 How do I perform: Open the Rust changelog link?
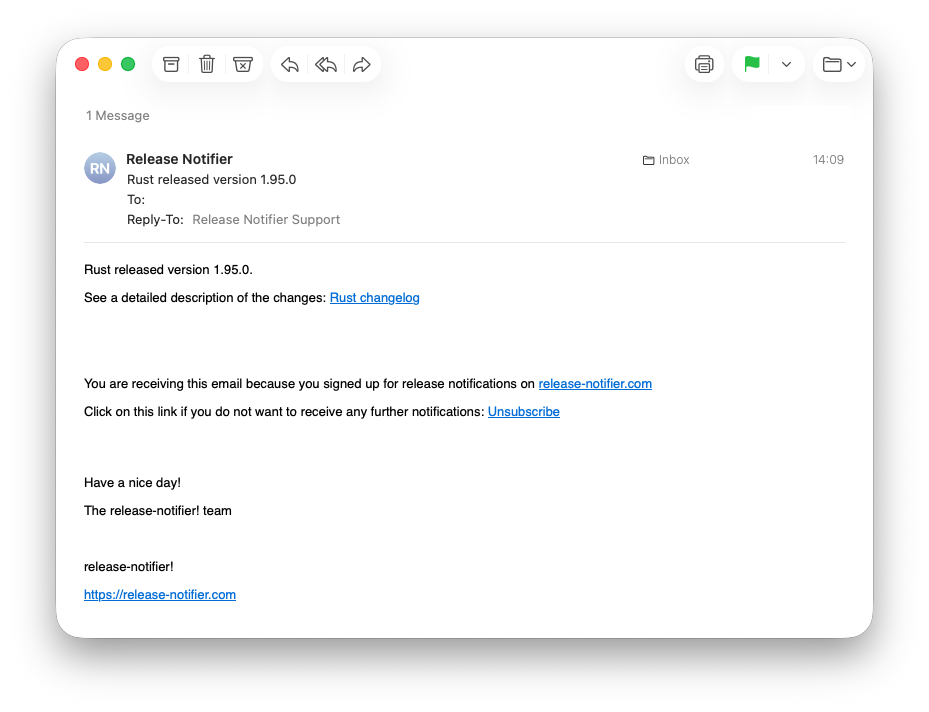[375, 298]
